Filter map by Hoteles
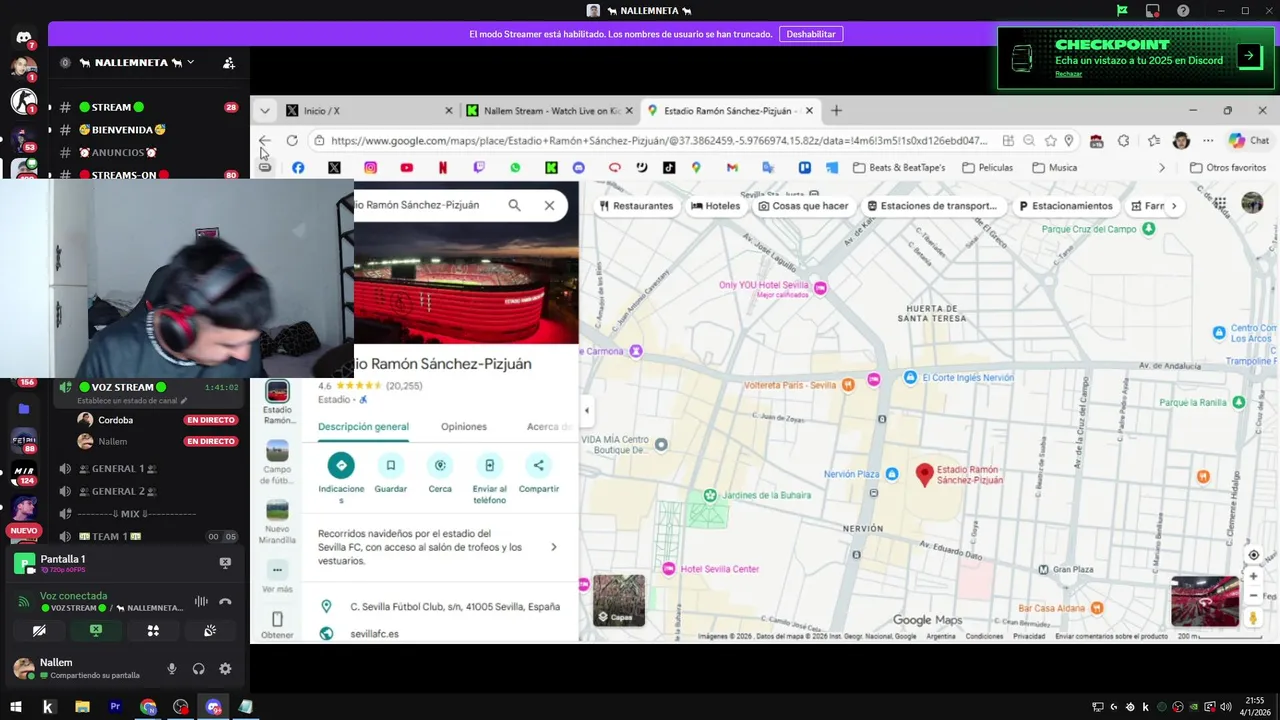This screenshot has height=720, width=1280. 716,206
